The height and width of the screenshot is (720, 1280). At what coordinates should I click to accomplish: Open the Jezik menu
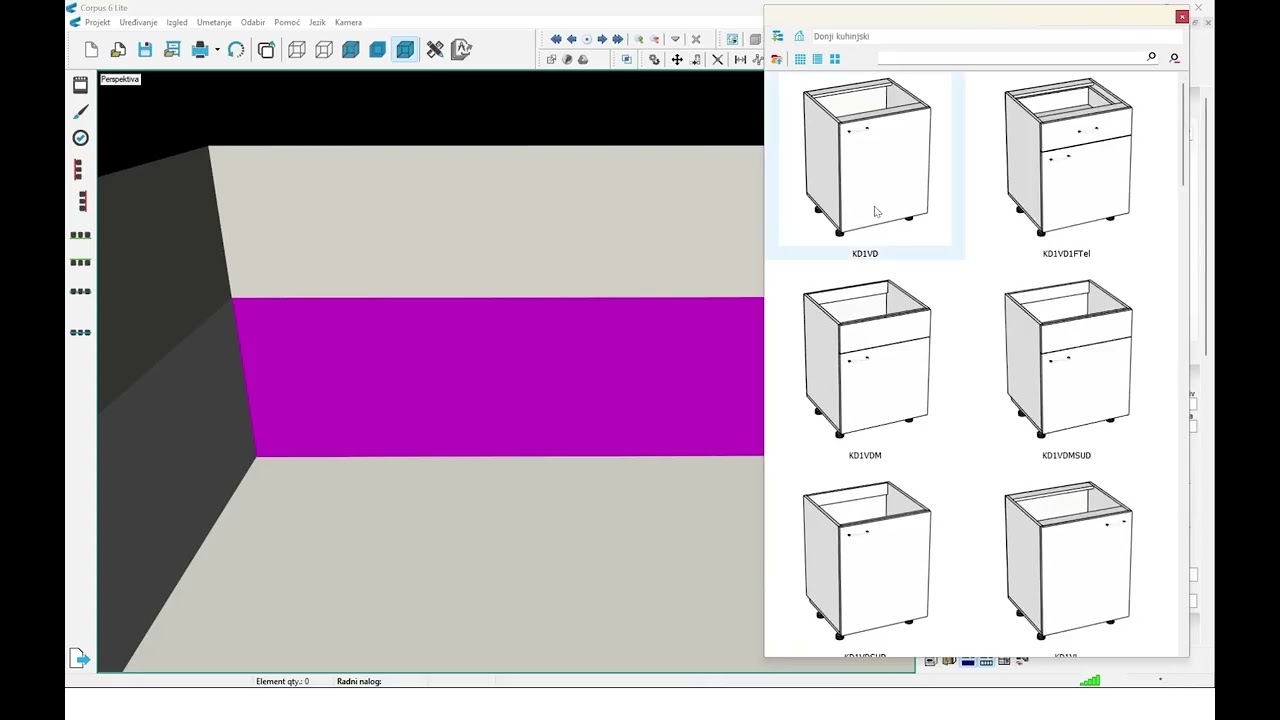tap(317, 22)
